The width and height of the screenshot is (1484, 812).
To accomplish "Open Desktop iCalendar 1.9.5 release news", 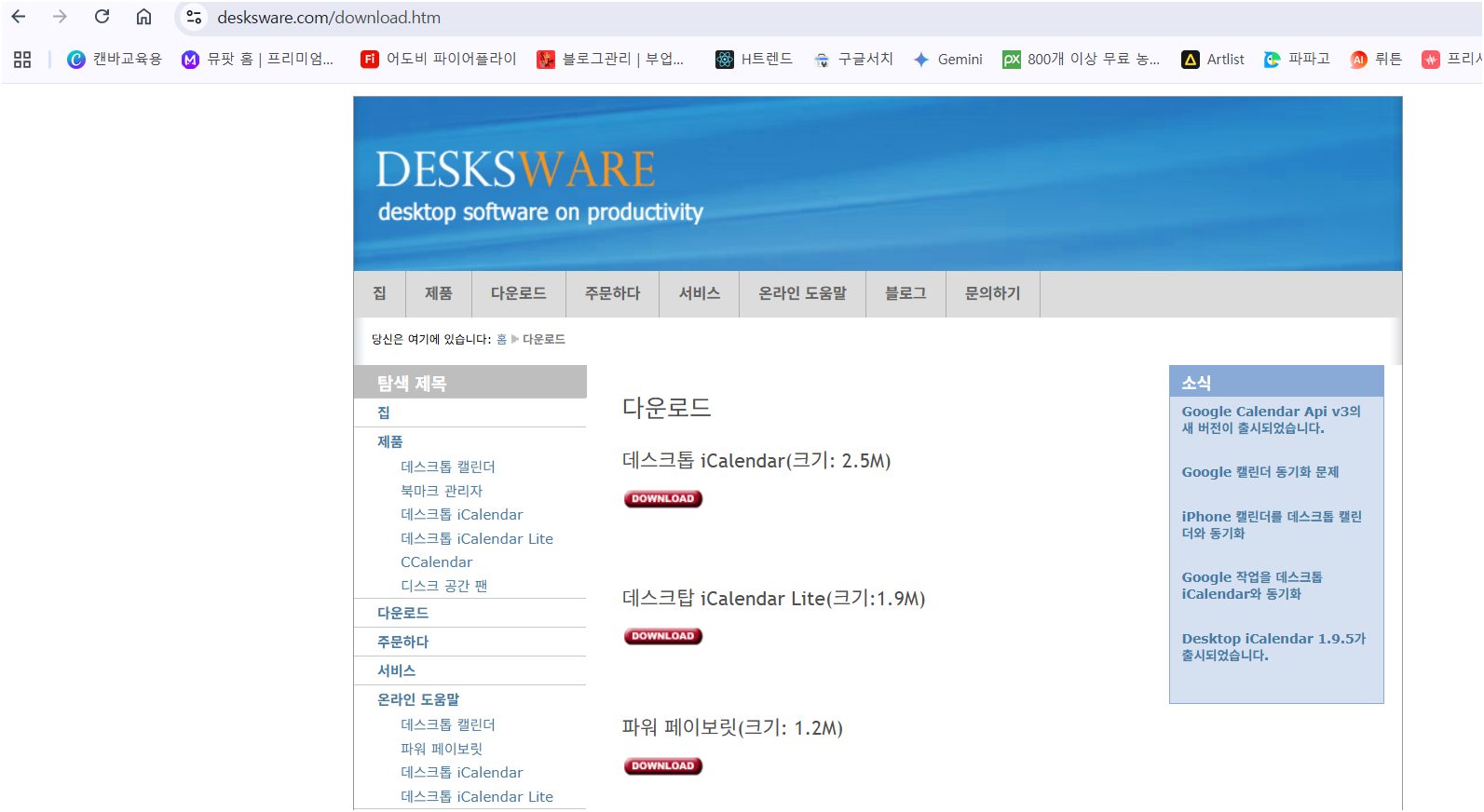I will (1273, 647).
